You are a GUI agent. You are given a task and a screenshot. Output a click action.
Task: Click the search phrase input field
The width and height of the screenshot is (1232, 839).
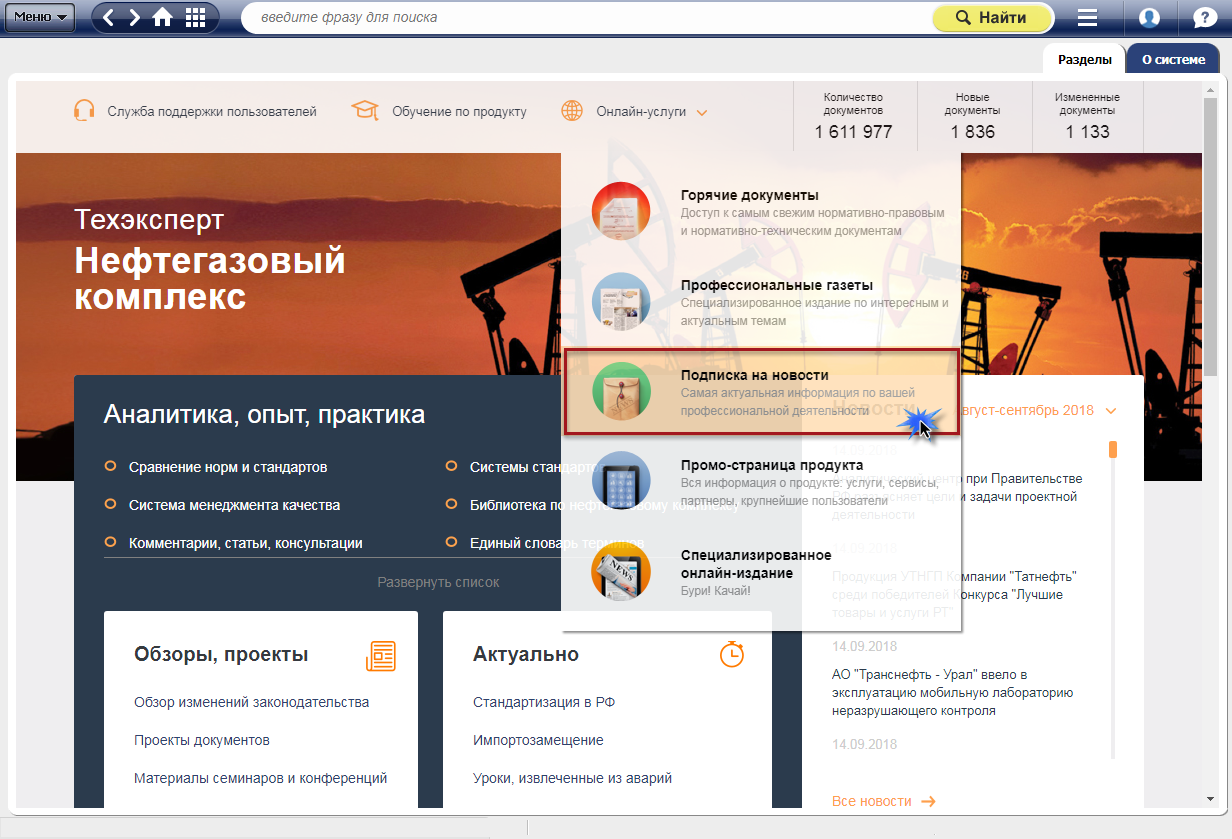(585, 18)
